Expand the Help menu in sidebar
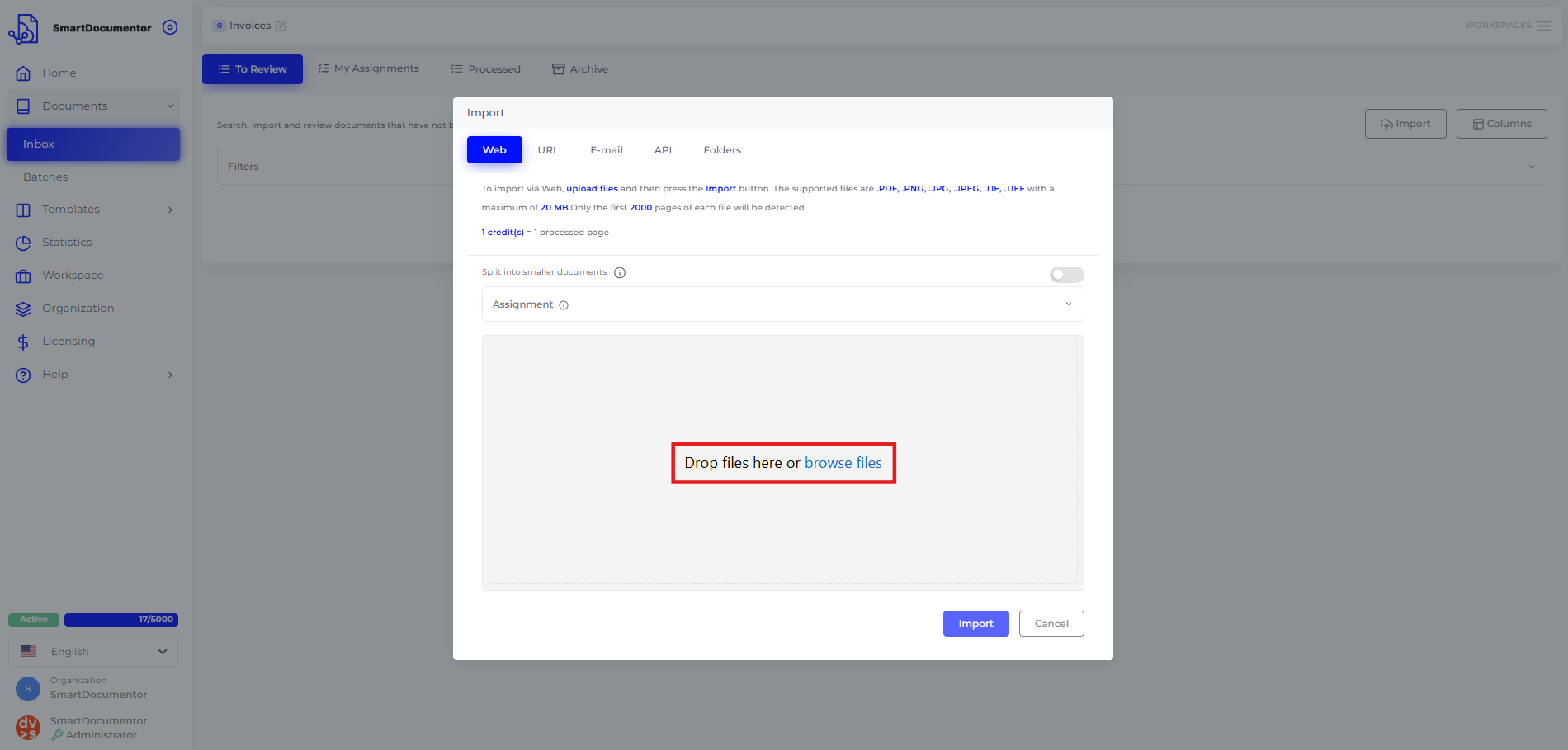This screenshot has height=750, width=1568. coord(170,375)
